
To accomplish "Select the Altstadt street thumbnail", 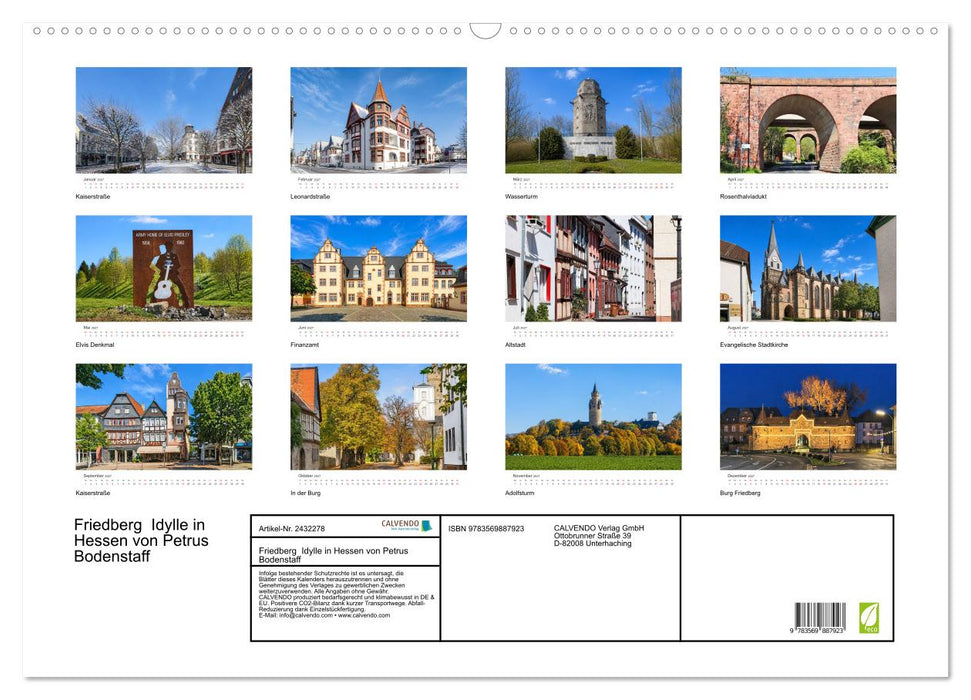I will click(593, 268).
